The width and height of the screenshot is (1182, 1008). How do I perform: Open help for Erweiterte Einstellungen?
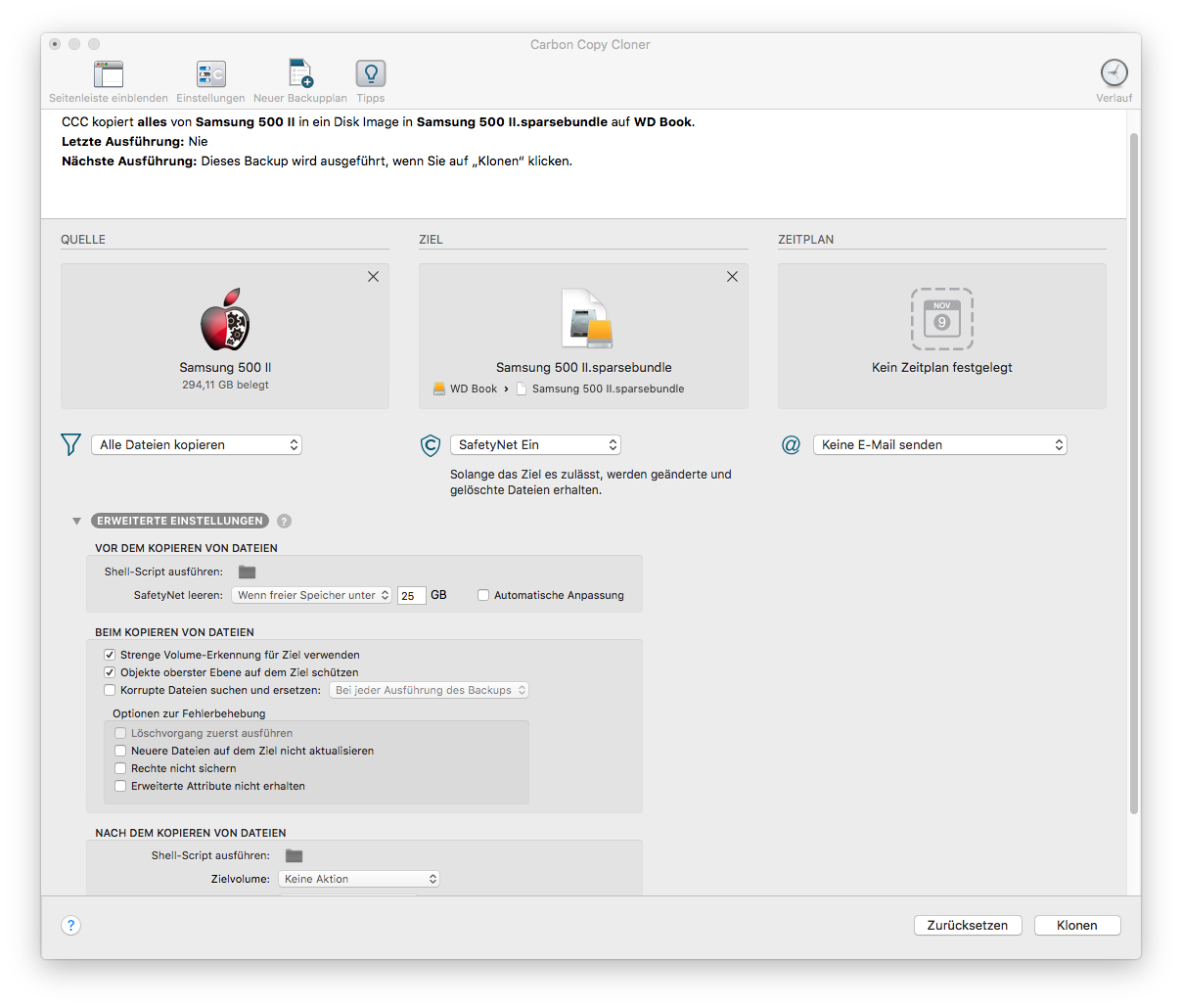(x=284, y=522)
